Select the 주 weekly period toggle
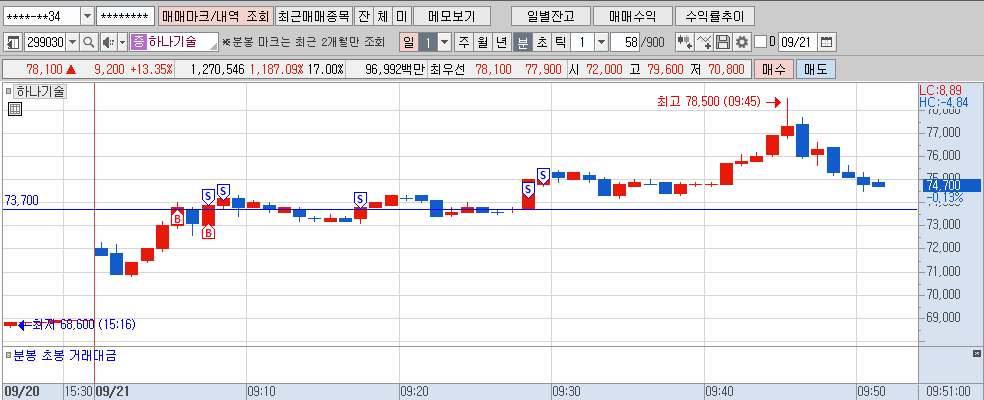Image resolution: width=984 pixels, height=400 pixels. point(464,43)
